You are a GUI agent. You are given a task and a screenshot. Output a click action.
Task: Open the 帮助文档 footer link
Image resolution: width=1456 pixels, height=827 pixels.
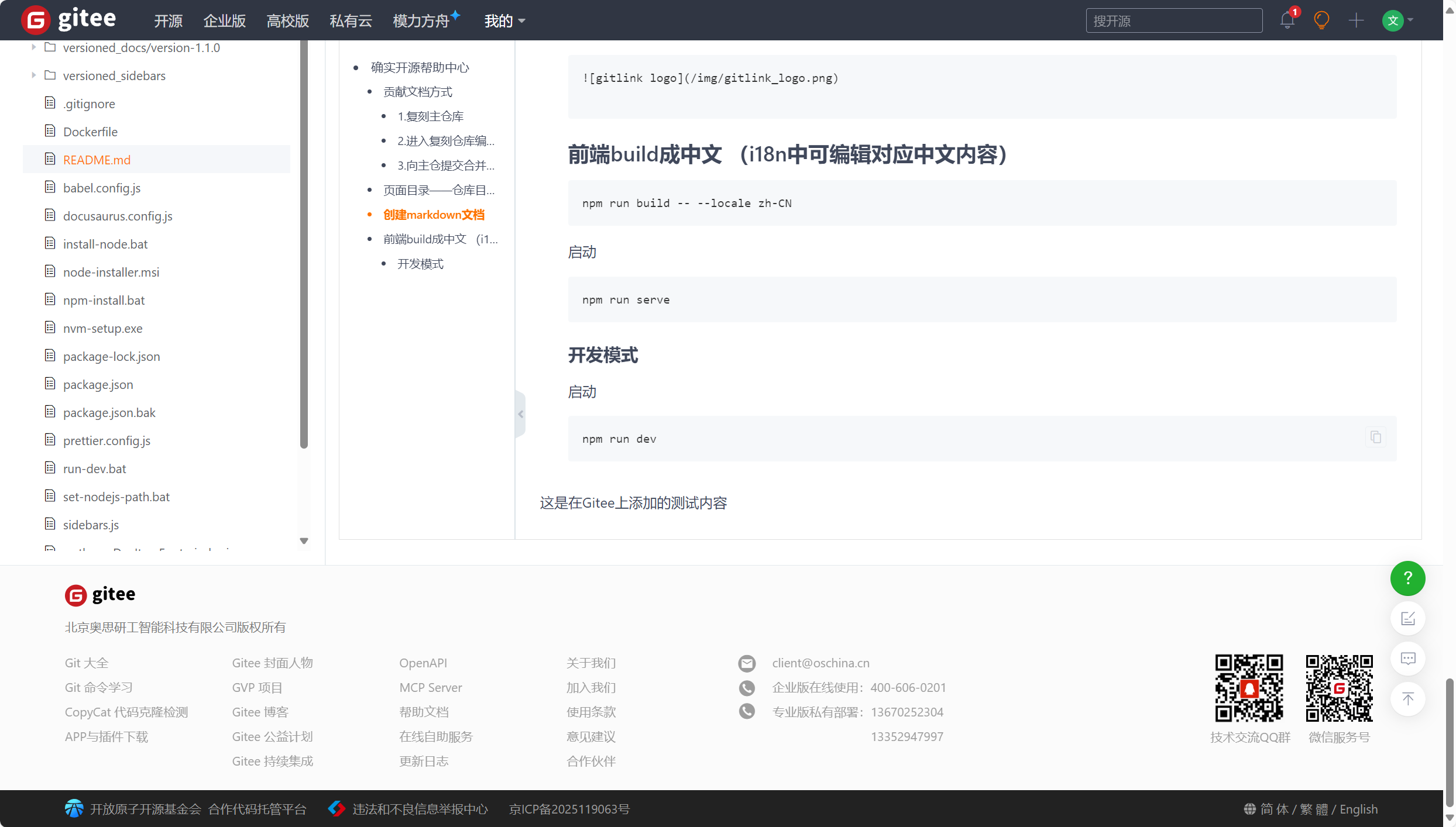pyautogui.click(x=424, y=712)
